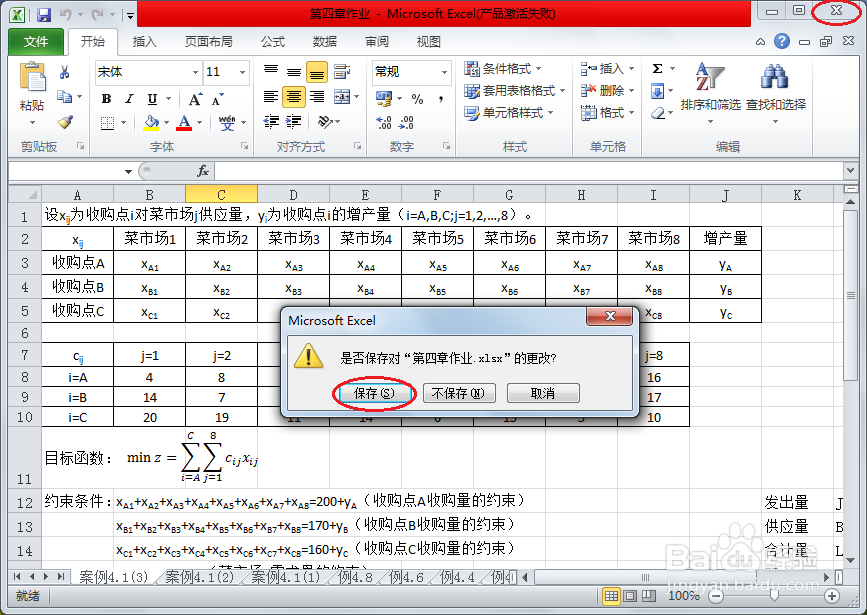Decrease font size with the smaller A icon
The height and width of the screenshot is (615, 867).
[218, 100]
